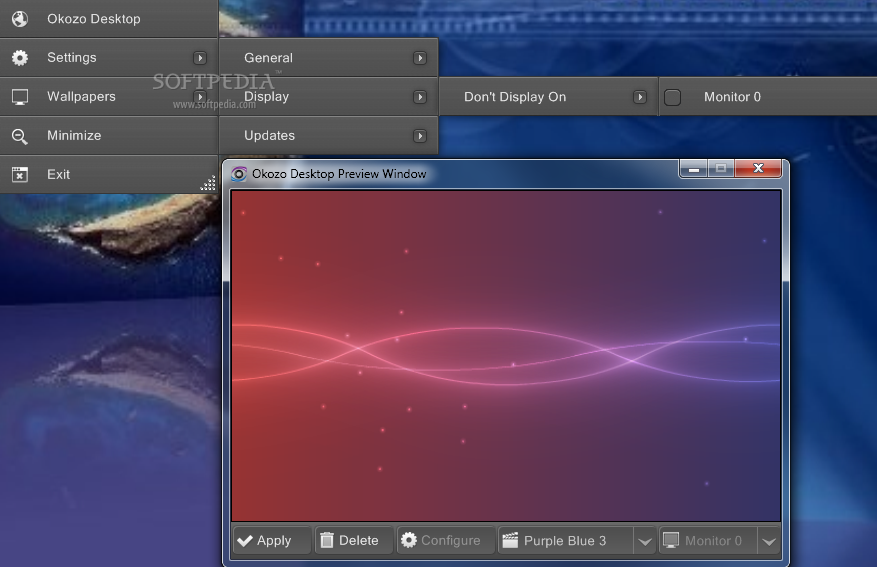Expand the General submenu arrow
This screenshot has height=567, width=877.
pos(419,58)
